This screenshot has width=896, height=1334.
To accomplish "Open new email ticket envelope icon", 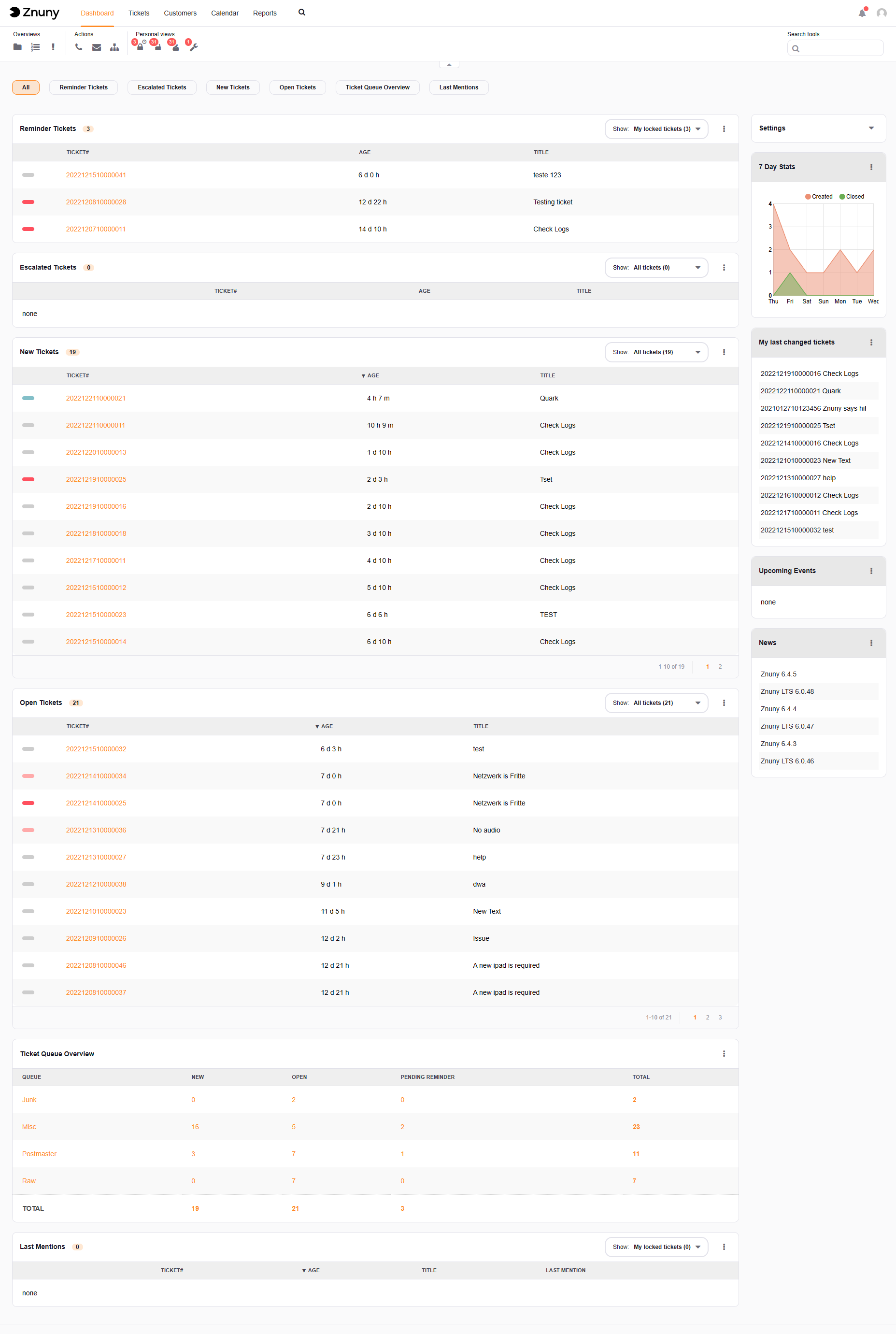I will click(x=97, y=47).
